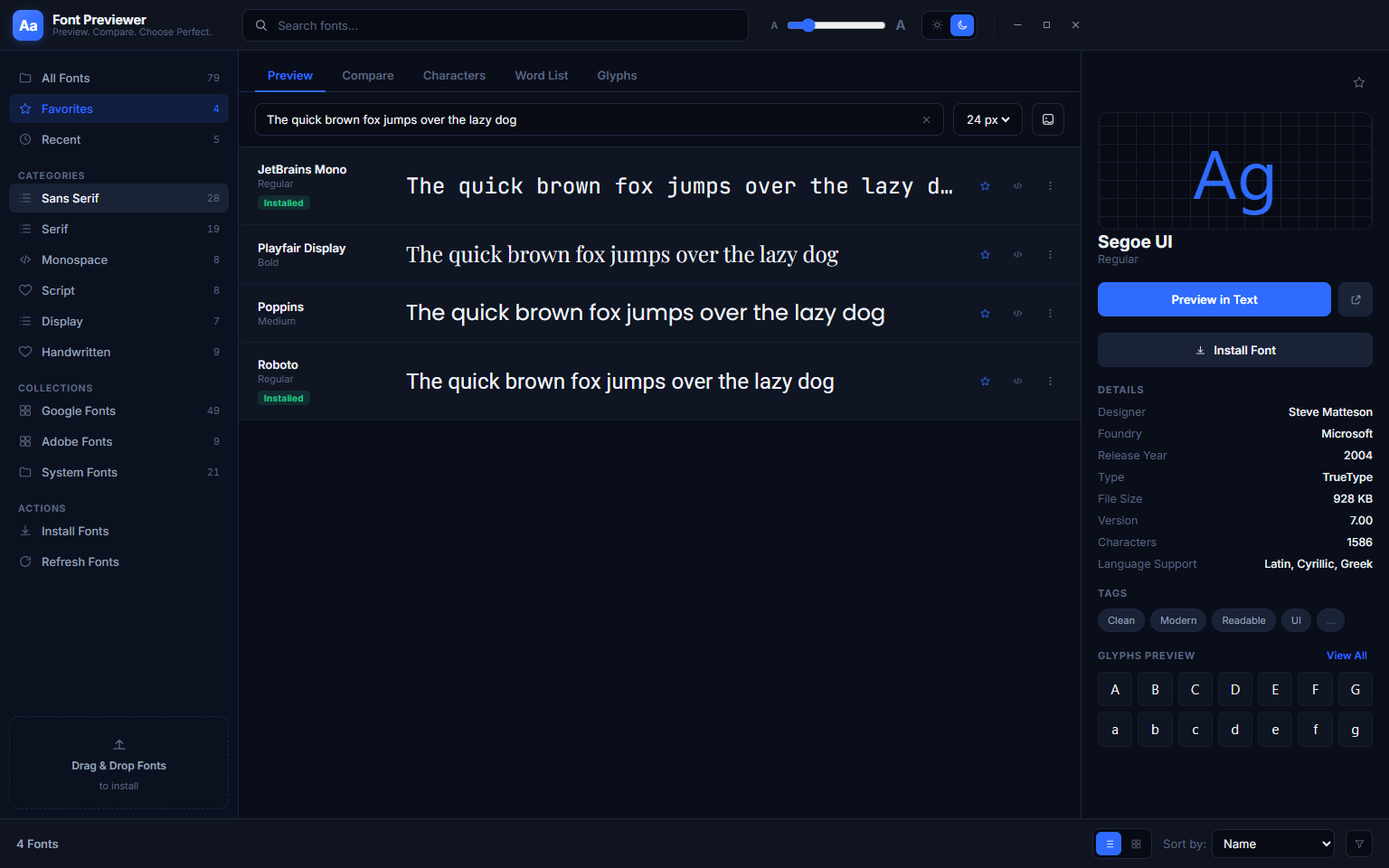Unfavorite JetBrains Mono with its star
Screen dimensions: 1389x868
pyautogui.click(x=985, y=186)
